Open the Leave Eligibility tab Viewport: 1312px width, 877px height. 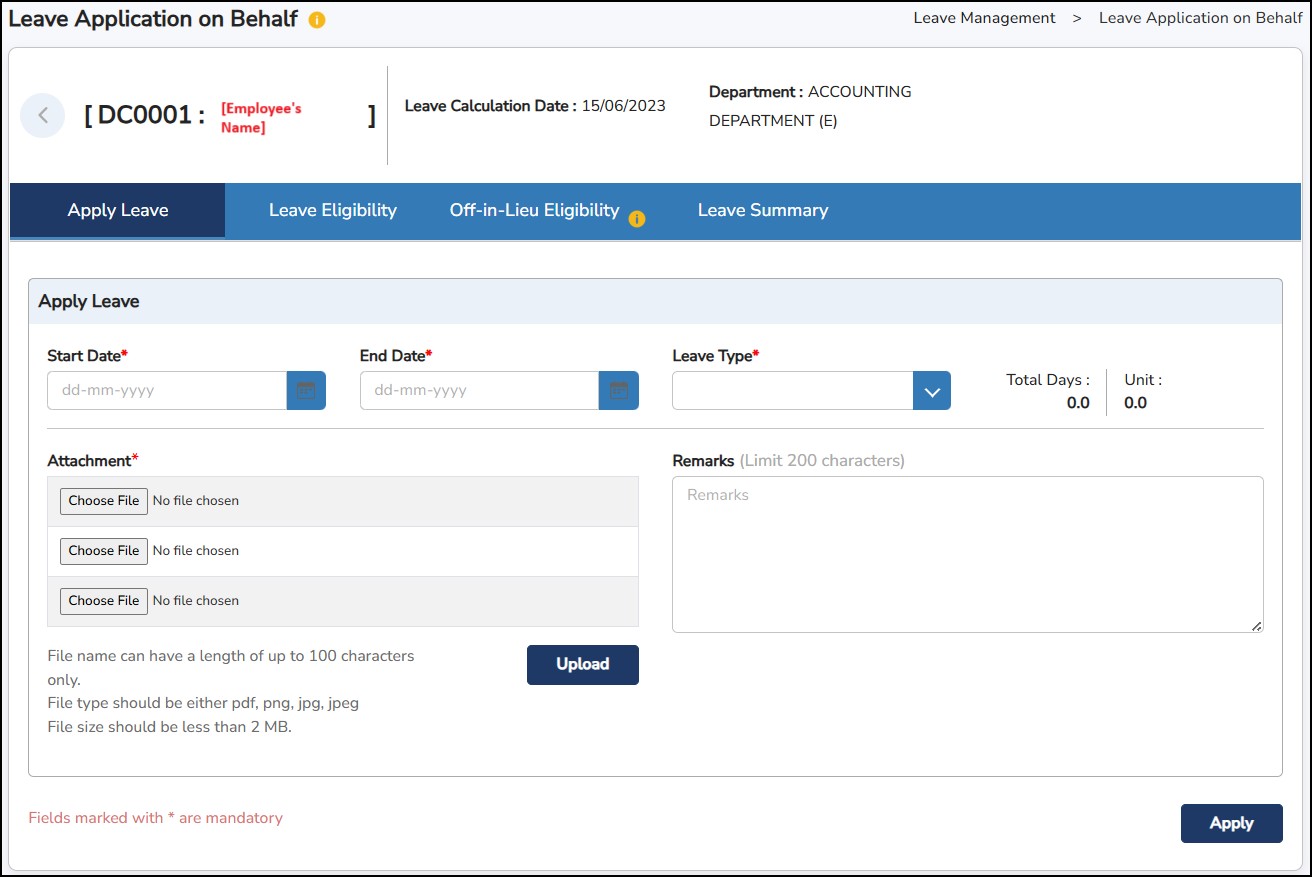coord(332,211)
